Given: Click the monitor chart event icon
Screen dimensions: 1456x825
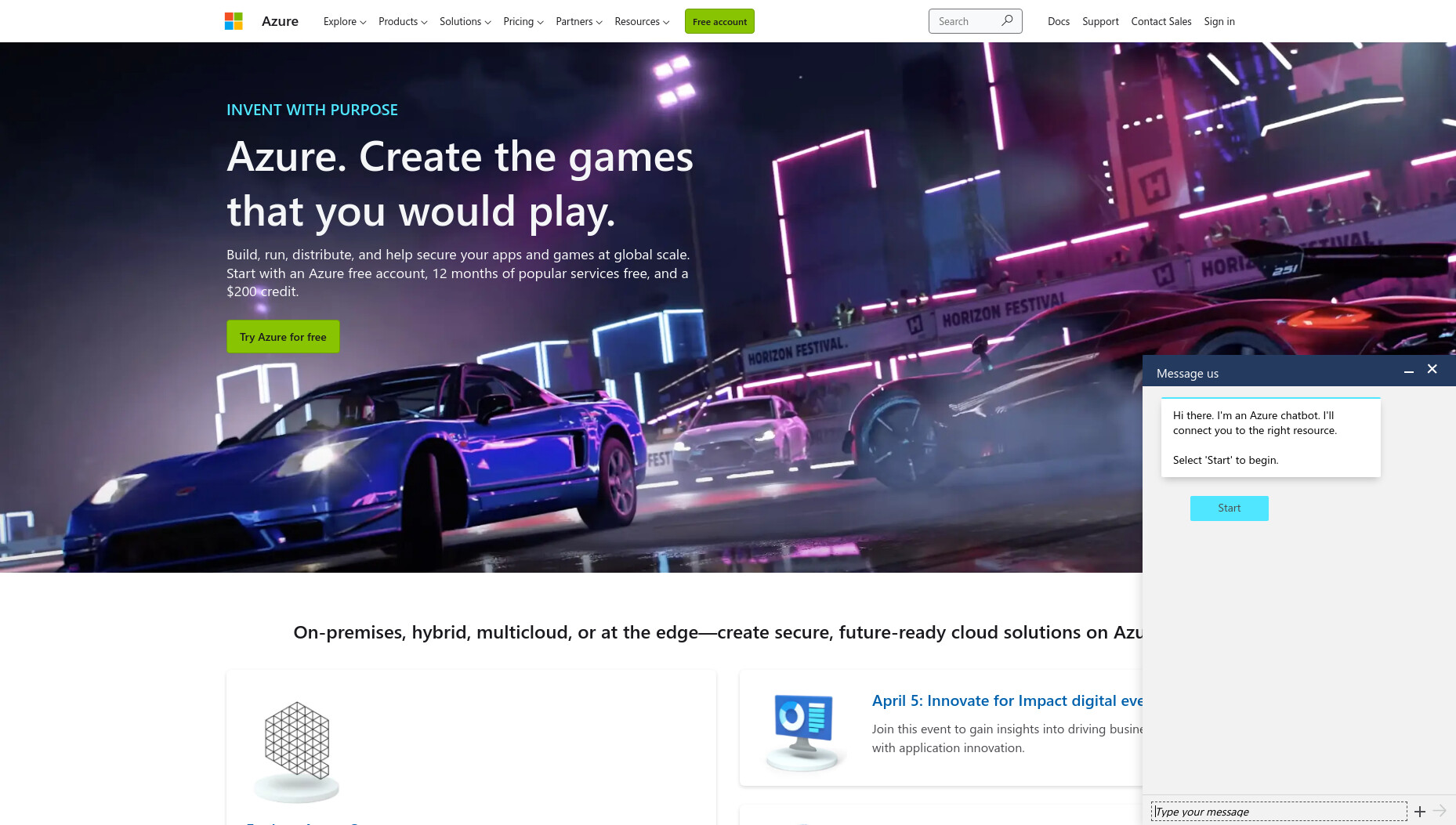Looking at the screenshot, I should [x=805, y=733].
